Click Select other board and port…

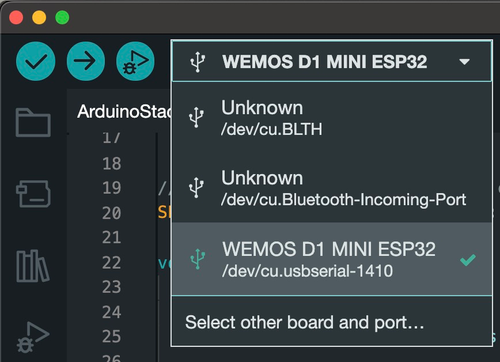coord(305,322)
